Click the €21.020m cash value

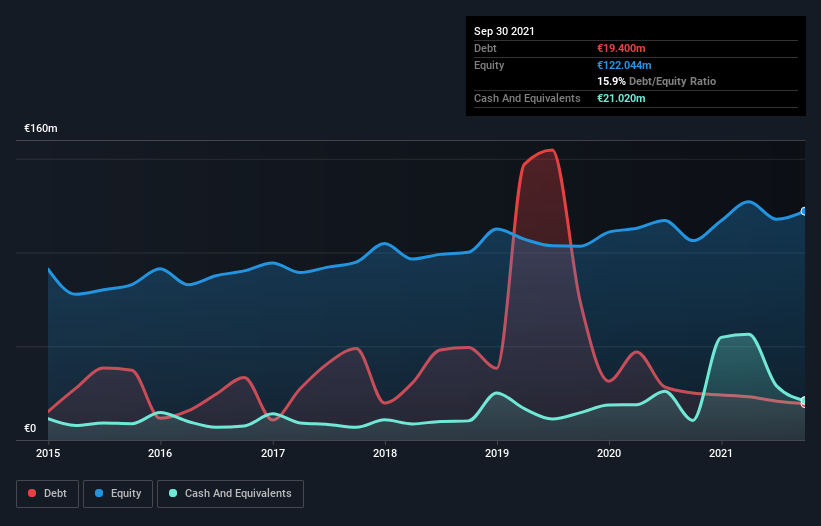[x=621, y=98]
